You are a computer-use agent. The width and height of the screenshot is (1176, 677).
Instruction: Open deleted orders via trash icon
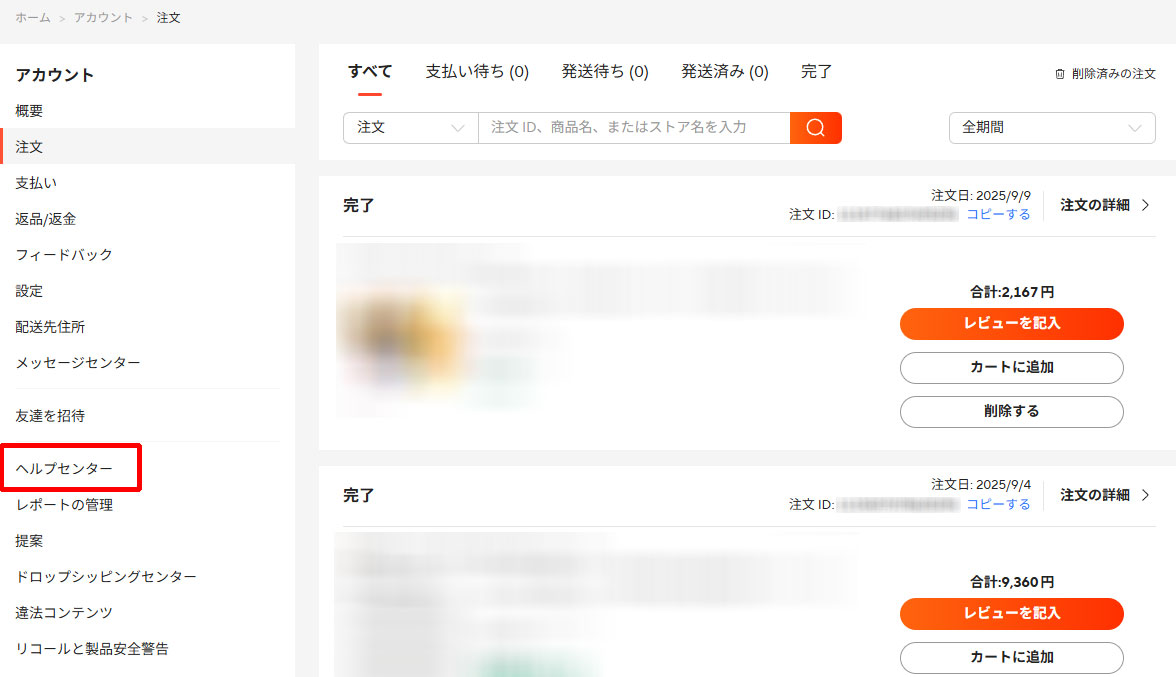coord(1060,74)
